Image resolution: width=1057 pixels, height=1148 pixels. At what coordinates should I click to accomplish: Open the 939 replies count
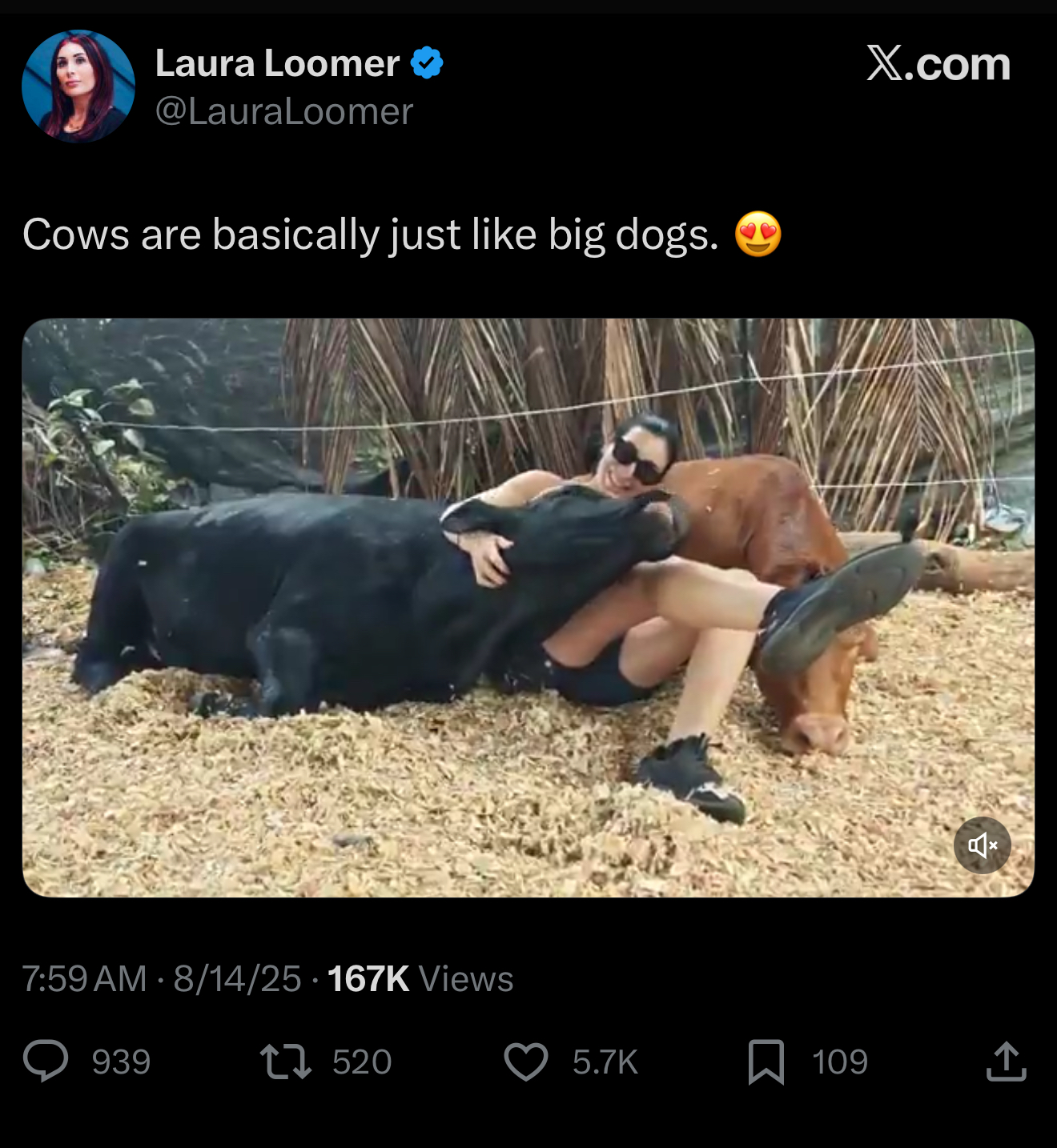point(121,1062)
